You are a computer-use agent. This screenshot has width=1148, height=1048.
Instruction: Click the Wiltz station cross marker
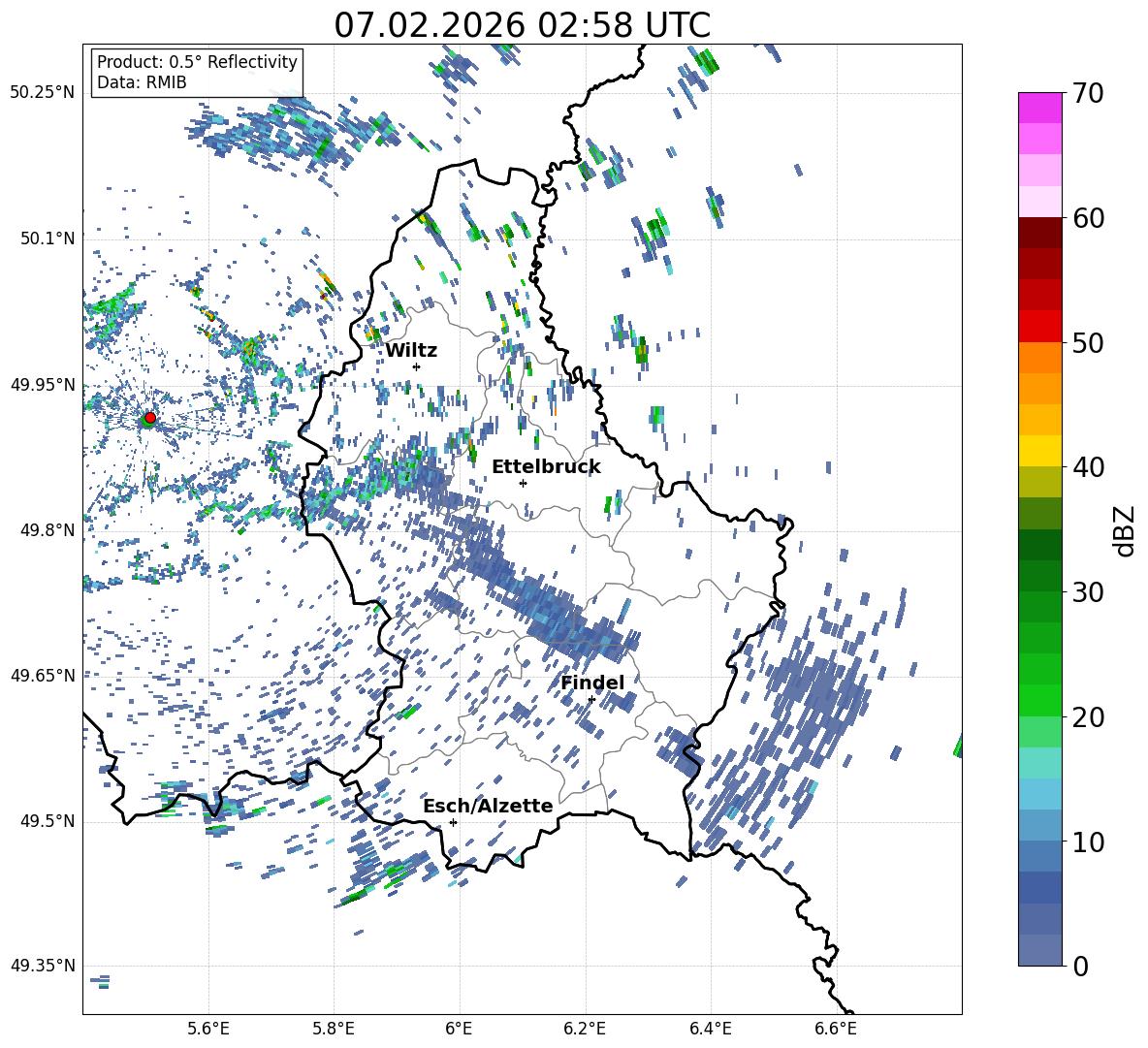[x=416, y=366]
